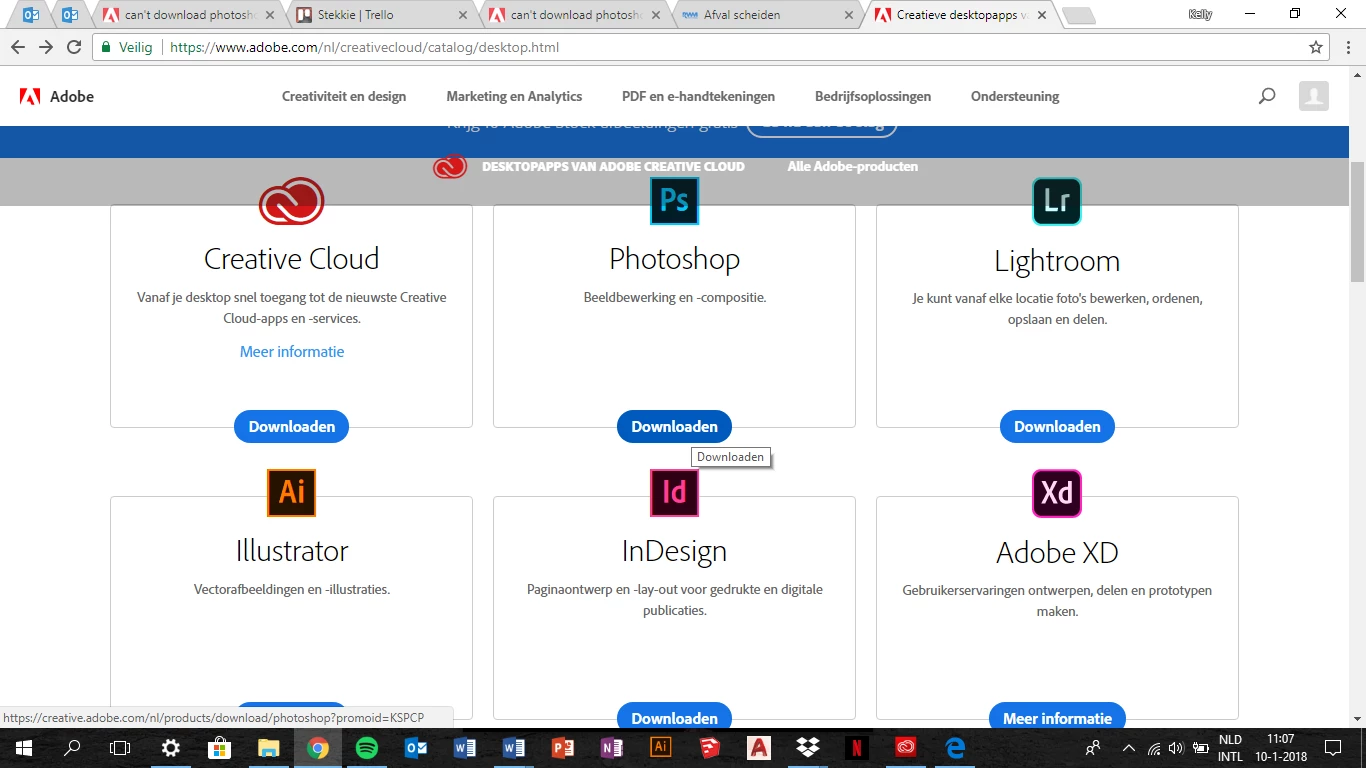
Task: Open Task View on the taskbar
Action: (x=120, y=748)
